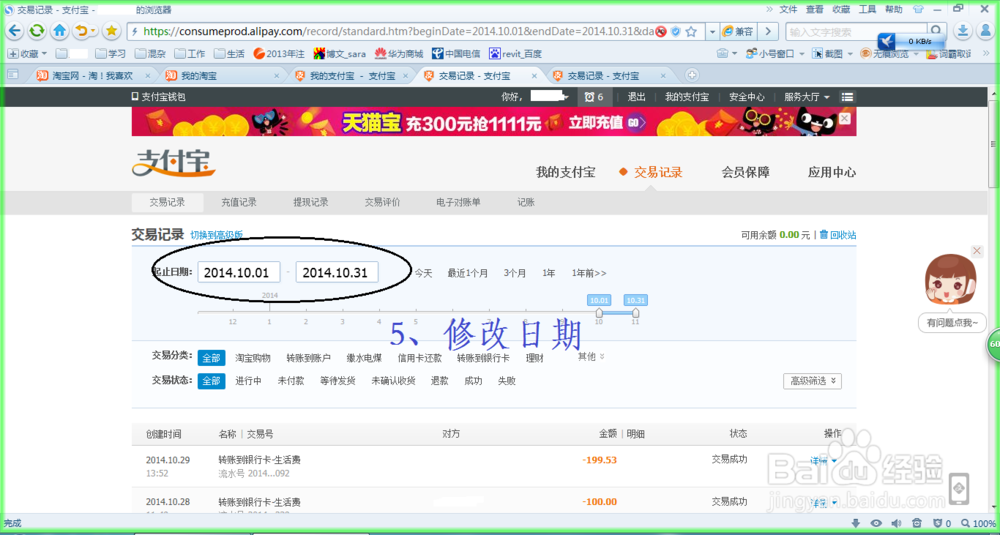Select the 转账到账户 transaction category
Image resolution: width=1000 pixels, height=535 pixels.
tap(308, 358)
